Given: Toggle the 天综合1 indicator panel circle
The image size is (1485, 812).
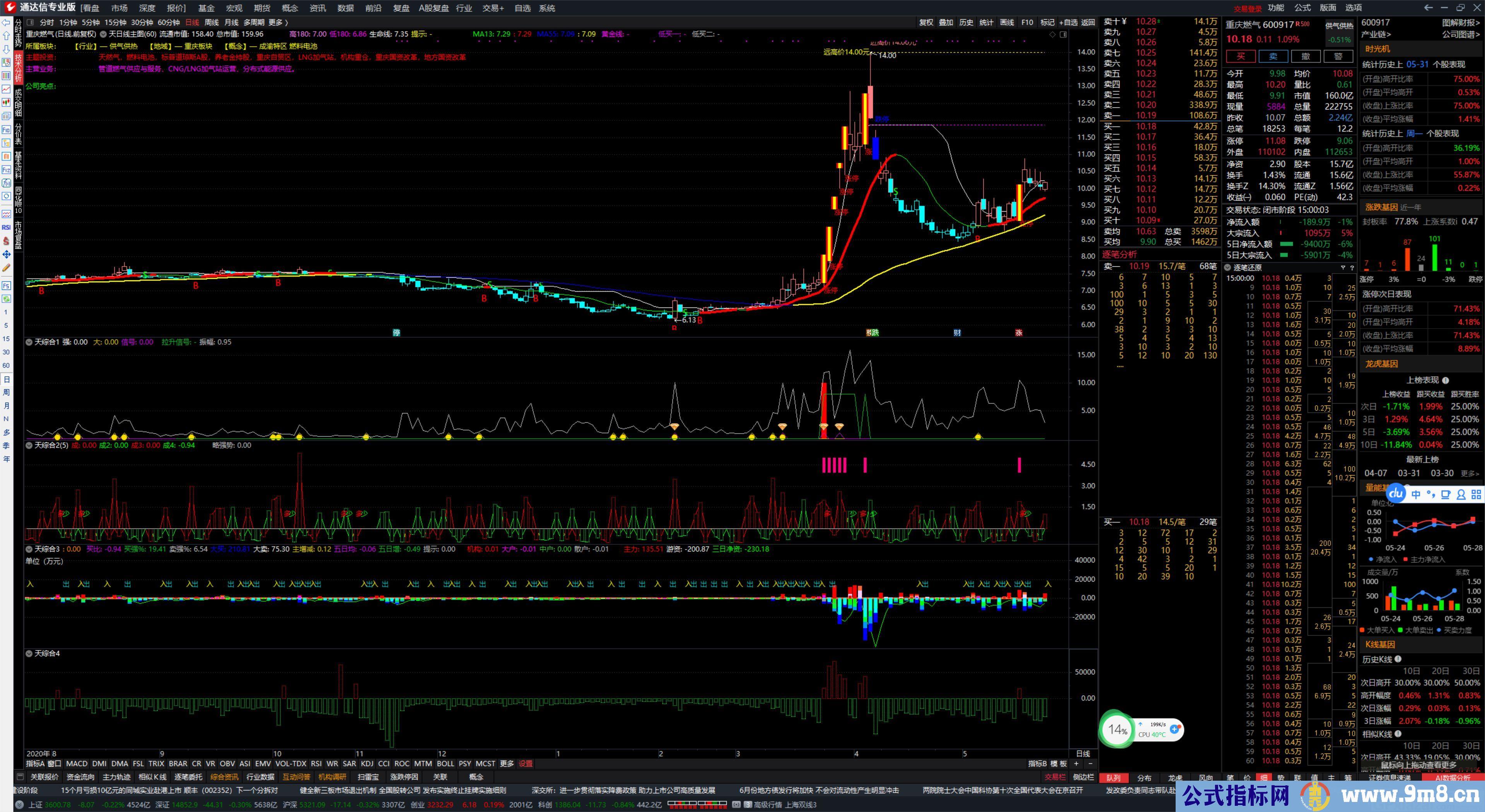Looking at the screenshot, I should (x=29, y=342).
